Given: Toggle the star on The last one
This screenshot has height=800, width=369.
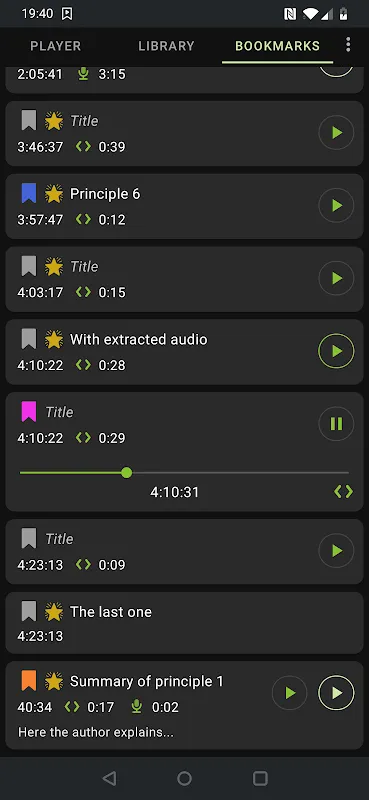Looking at the screenshot, I should (x=54, y=612).
